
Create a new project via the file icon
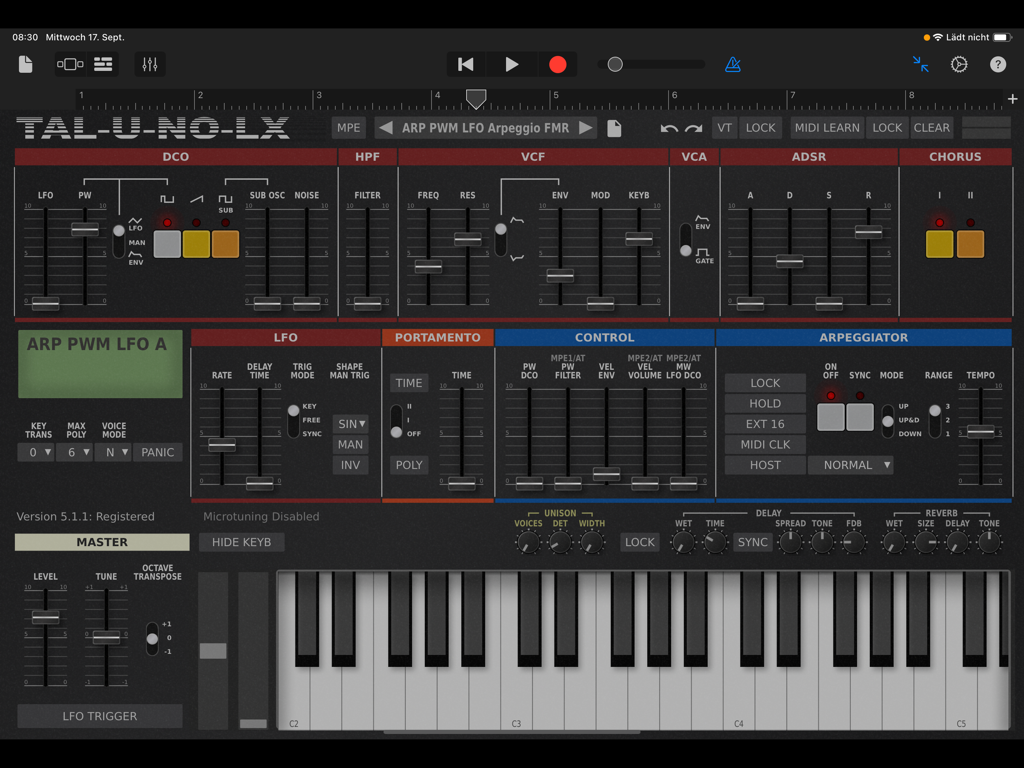click(24, 63)
